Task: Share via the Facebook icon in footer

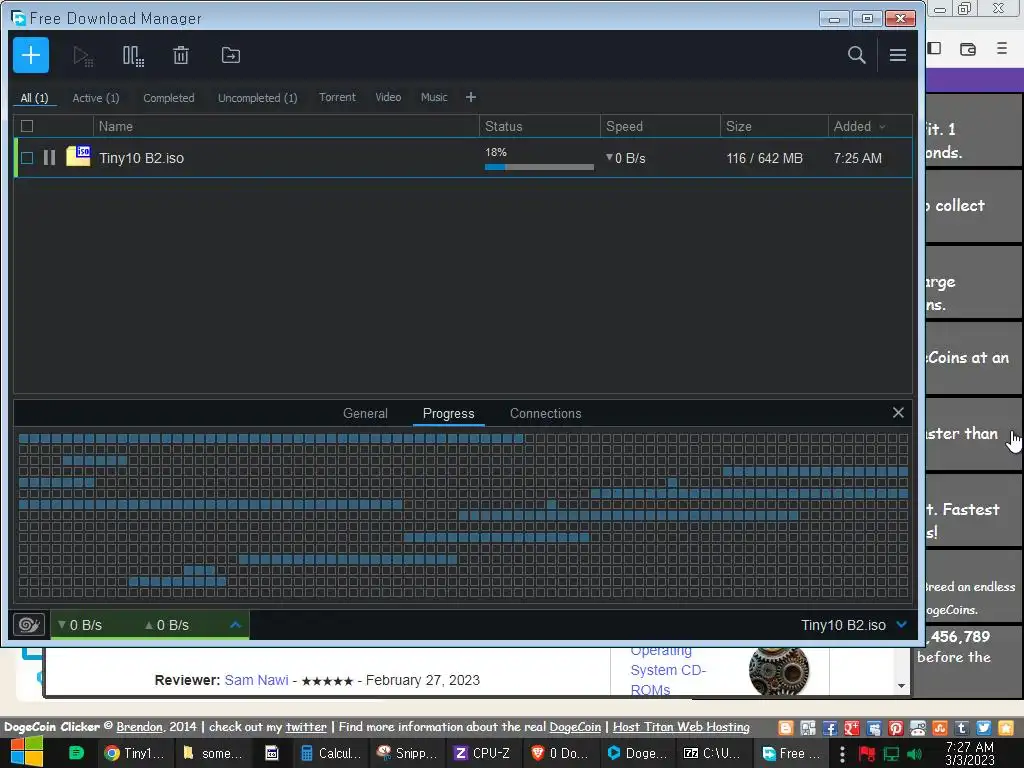Action: click(829, 728)
